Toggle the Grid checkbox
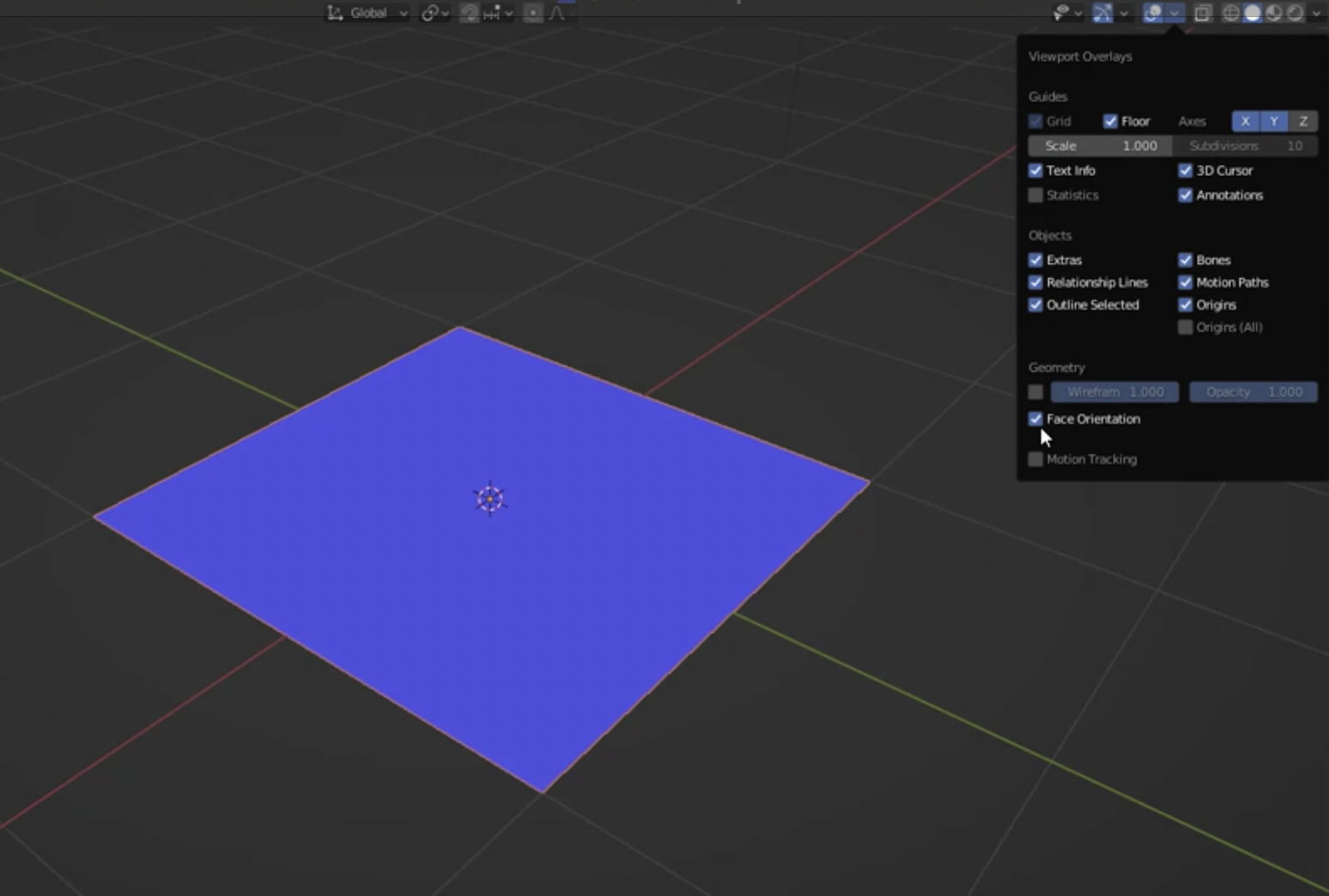Viewport: 1329px width, 896px height. (1035, 121)
